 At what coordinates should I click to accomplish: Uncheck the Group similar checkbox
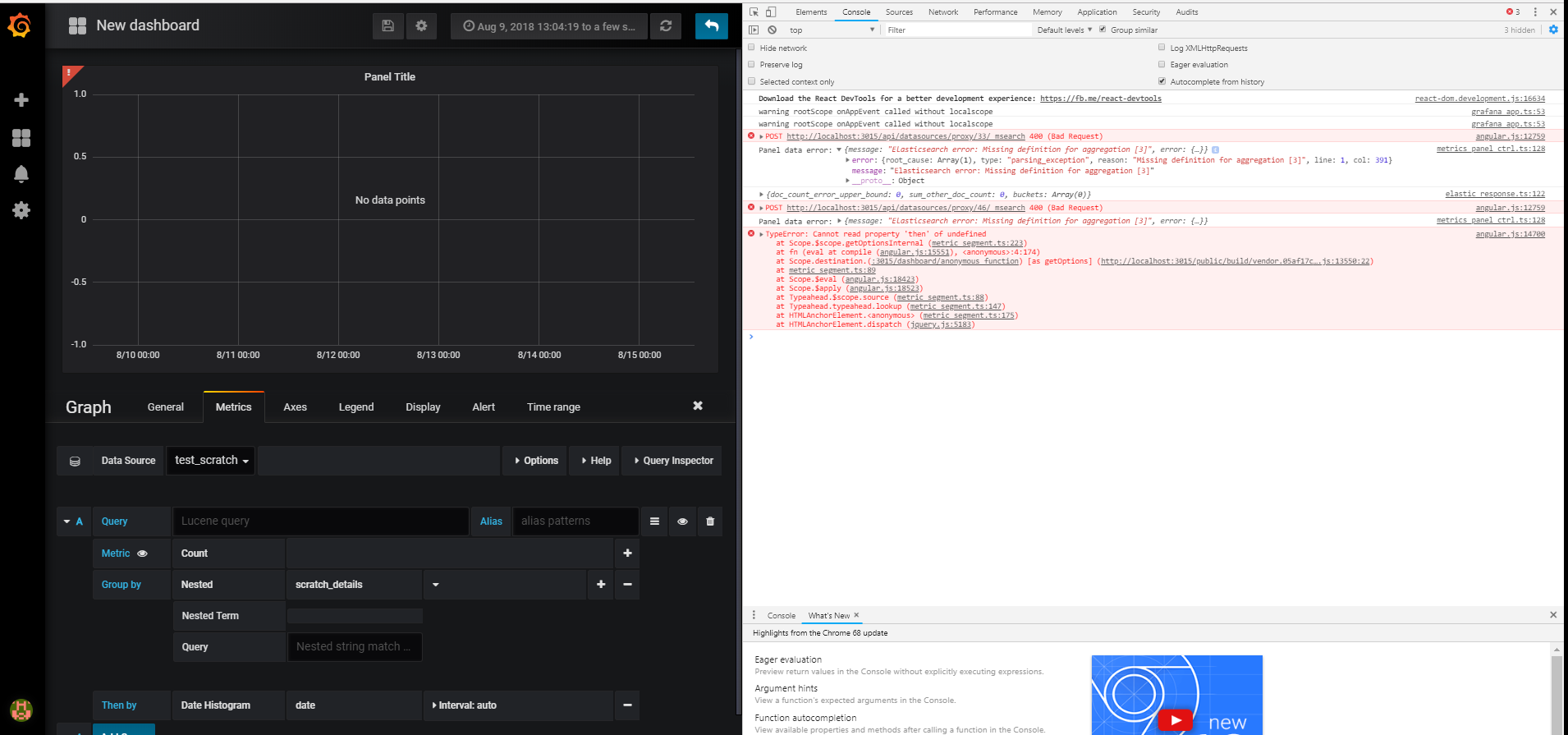[x=1103, y=30]
